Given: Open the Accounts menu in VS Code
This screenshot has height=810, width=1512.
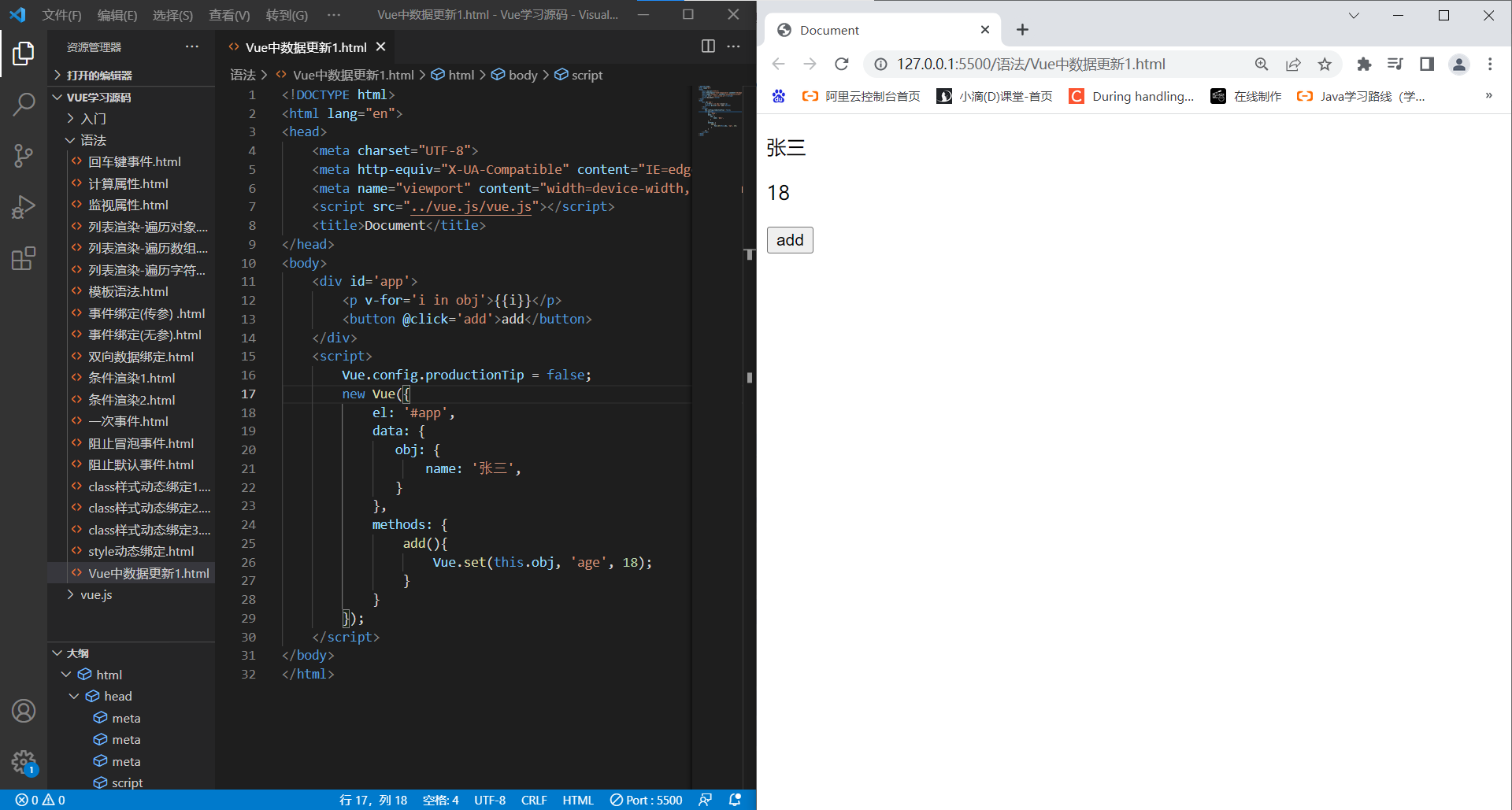Looking at the screenshot, I should tap(24, 711).
